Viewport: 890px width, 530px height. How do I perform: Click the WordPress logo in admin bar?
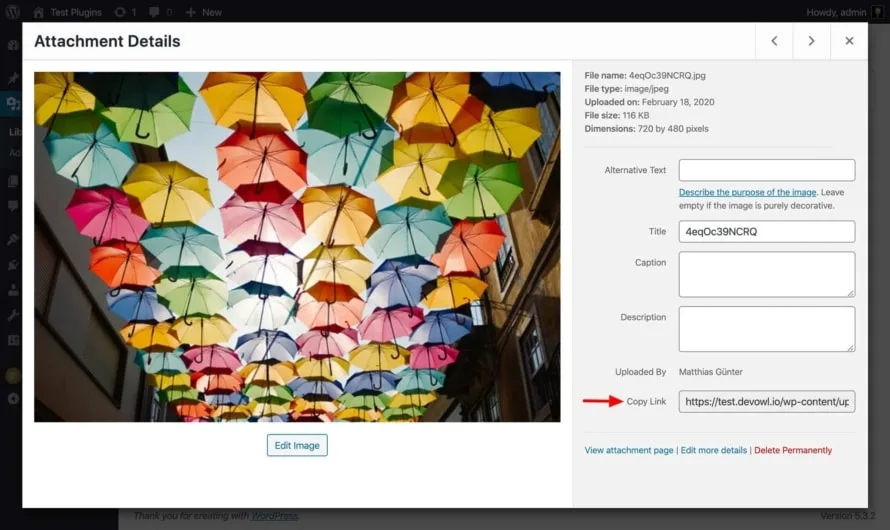(x=12, y=12)
